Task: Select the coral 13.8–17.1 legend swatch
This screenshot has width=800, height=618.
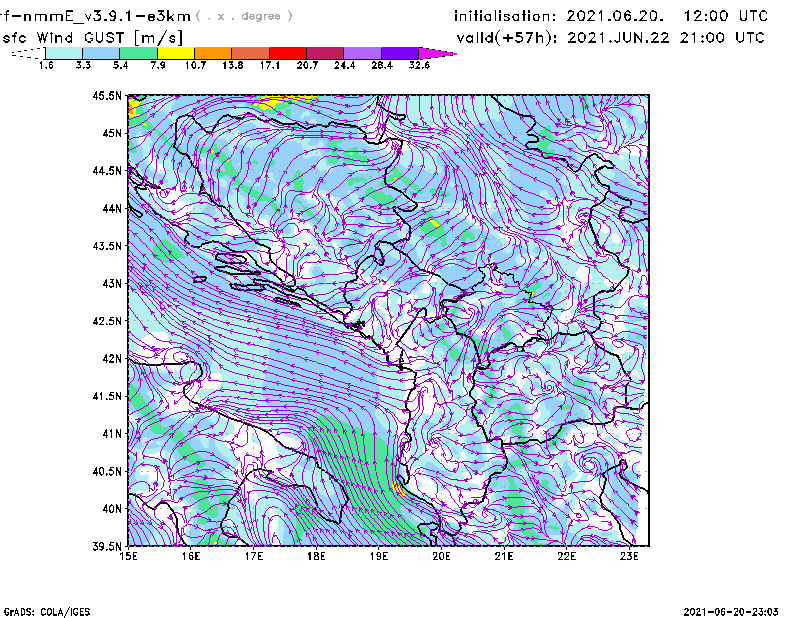Action: click(x=251, y=53)
